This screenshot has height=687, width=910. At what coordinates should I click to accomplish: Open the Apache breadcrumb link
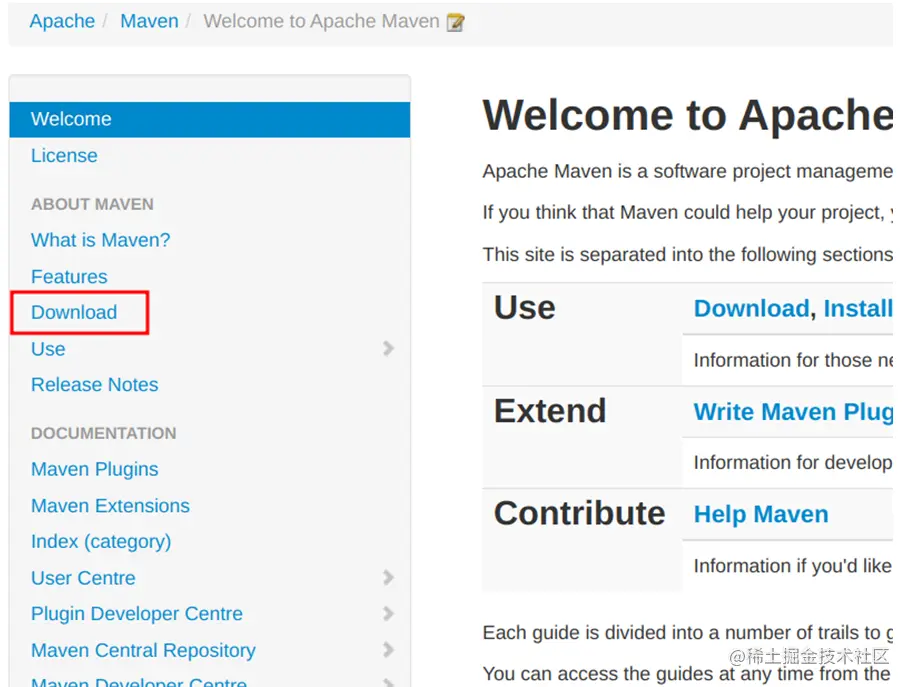(x=62, y=21)
